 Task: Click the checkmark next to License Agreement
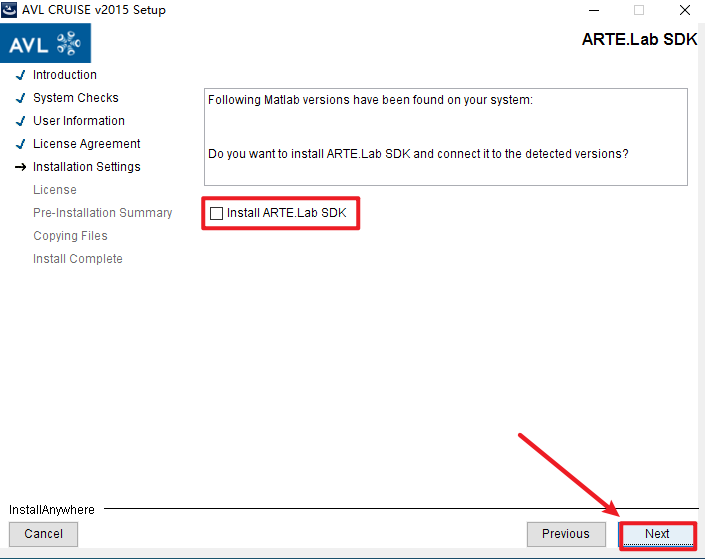(20, 144)
